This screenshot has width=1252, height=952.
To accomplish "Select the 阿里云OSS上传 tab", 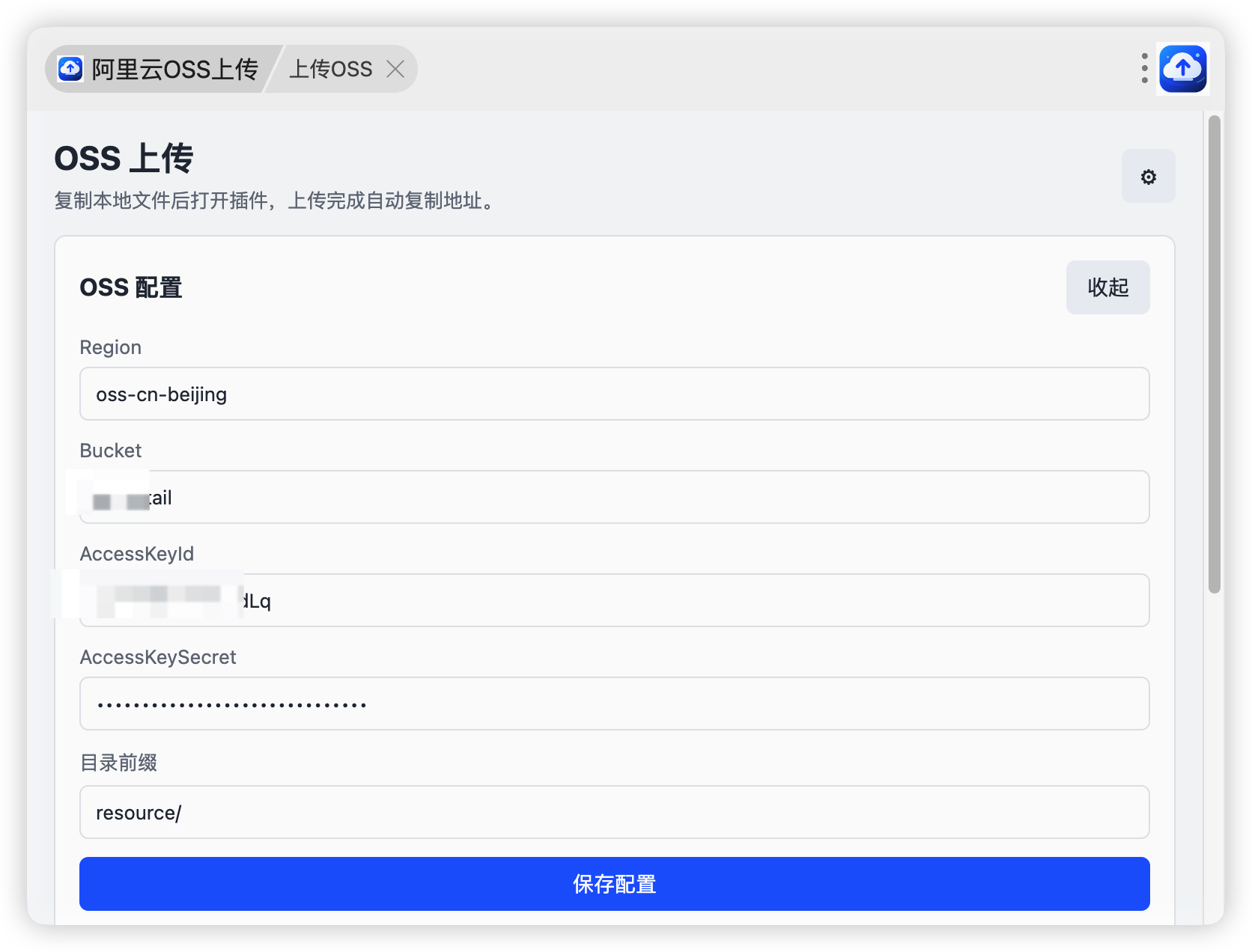I will coord(159,69).
